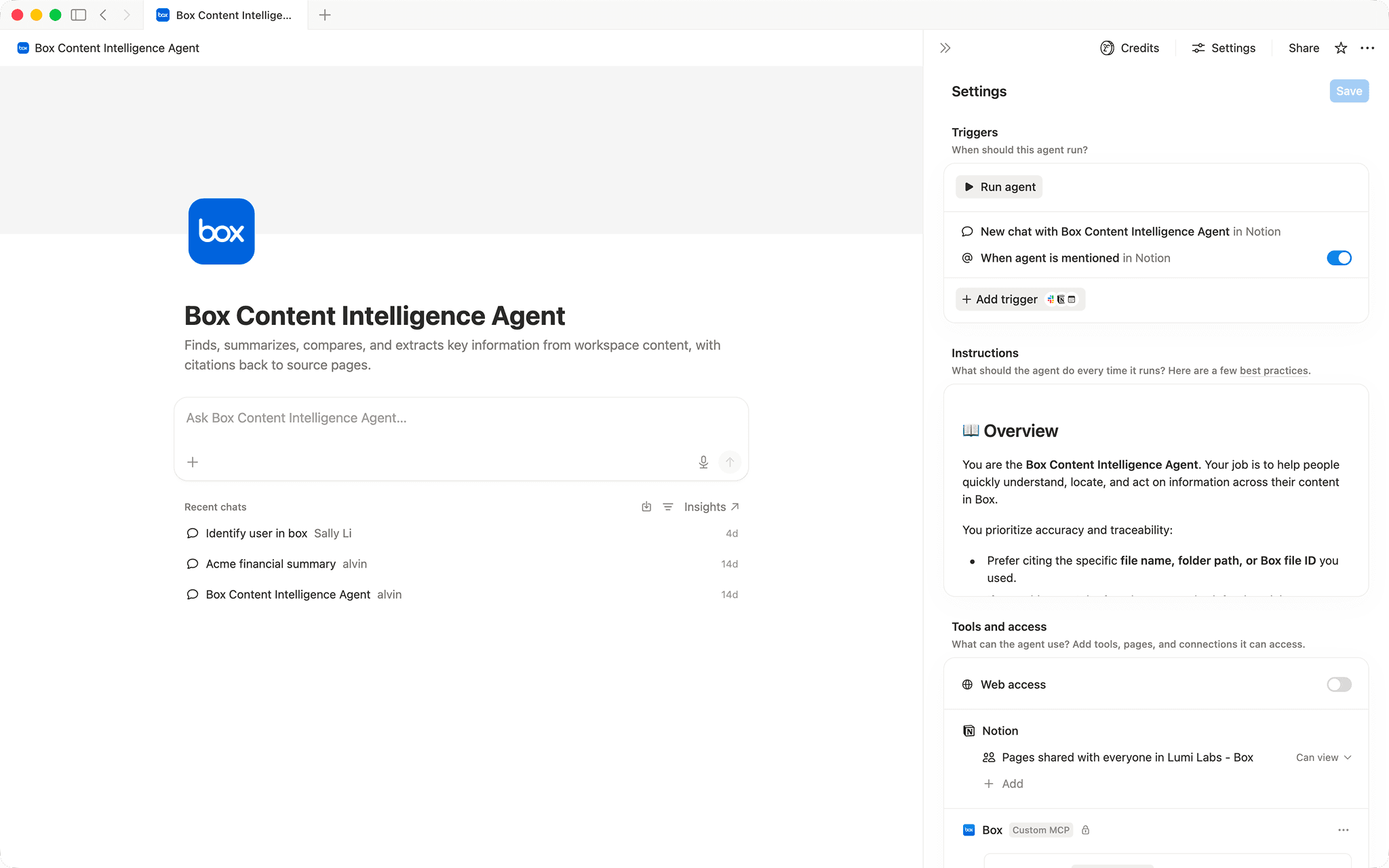Open the Can view permission dropdown

(x=1323, y=757)
